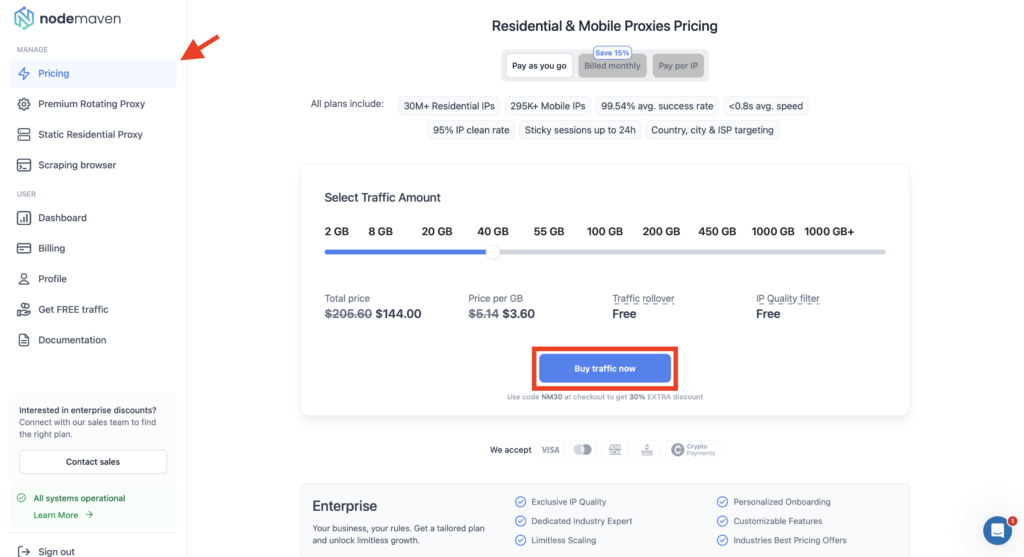This screenshot has height=557, width=1024.
Task: Click the Save 15% badge
Action: 612,52
